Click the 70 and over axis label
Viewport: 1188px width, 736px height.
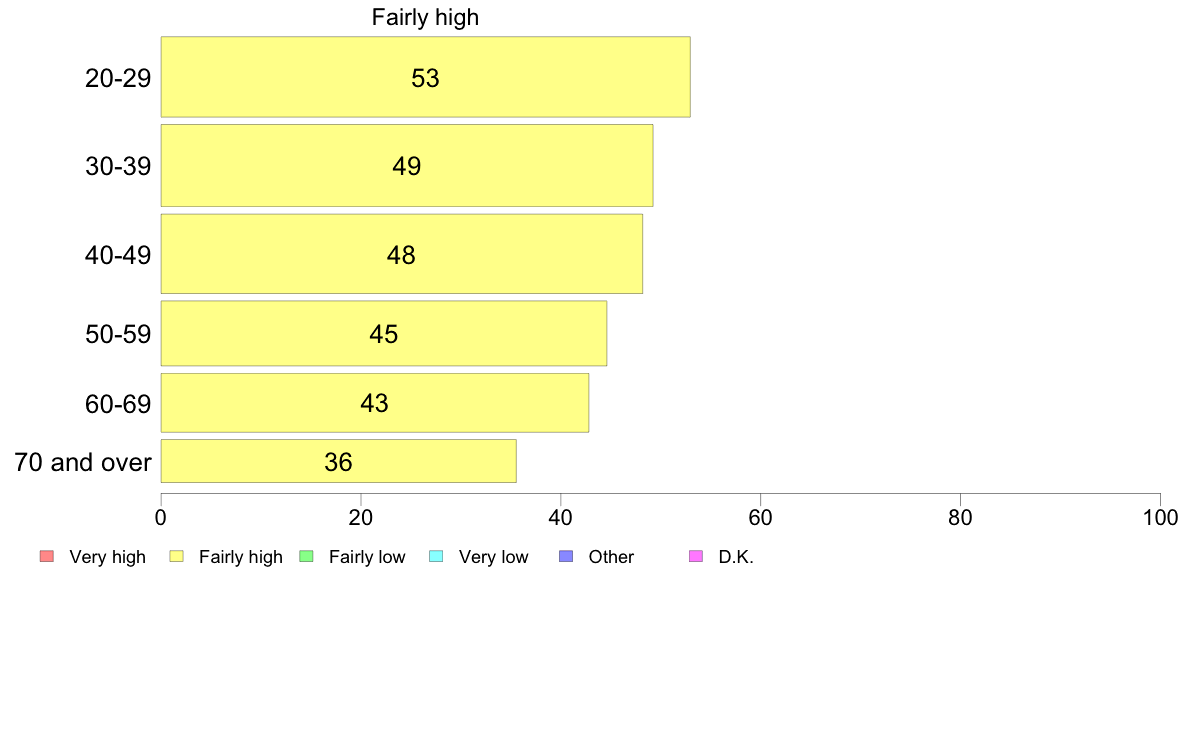tap(83, 462)
